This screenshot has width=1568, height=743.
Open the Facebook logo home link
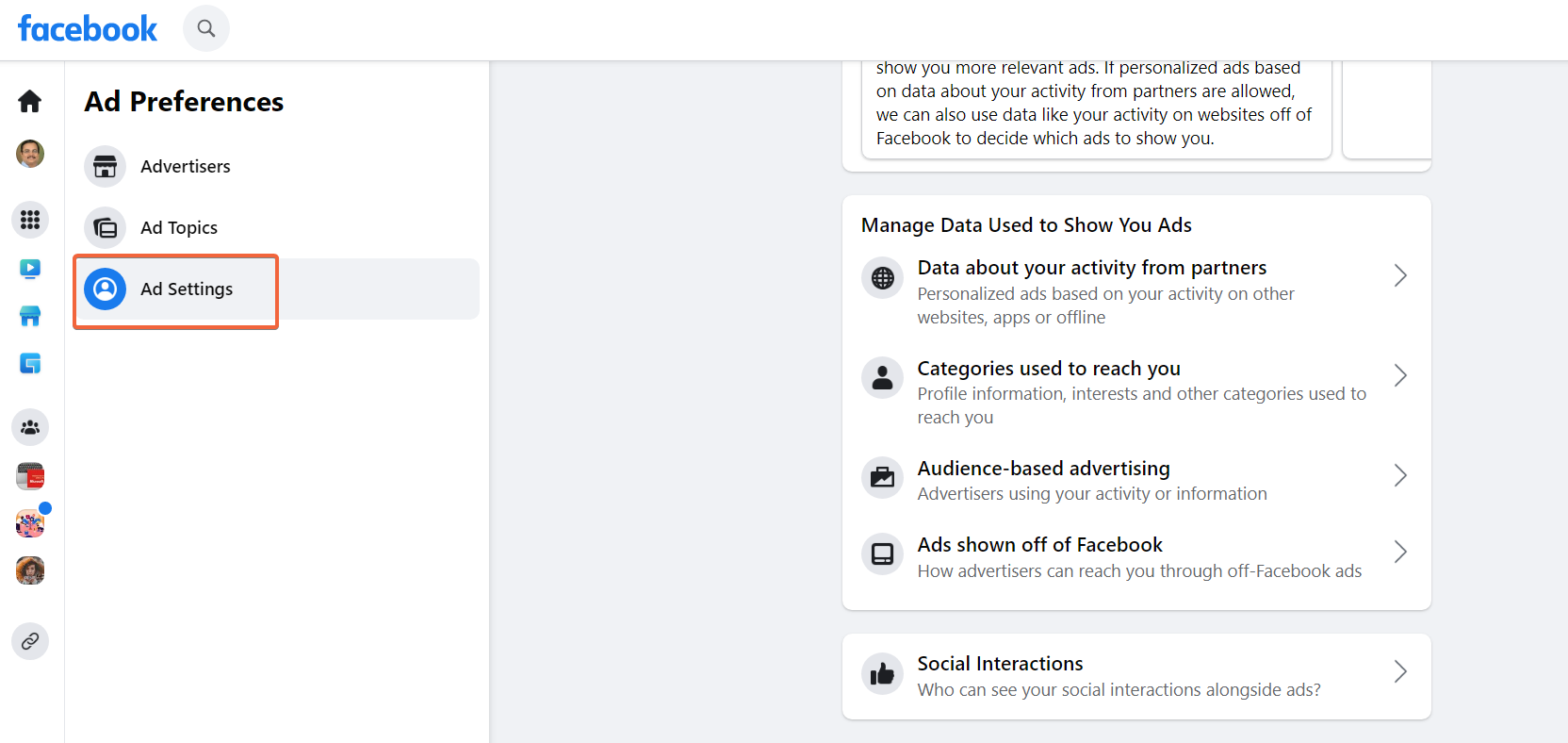(x=88, y=28)
